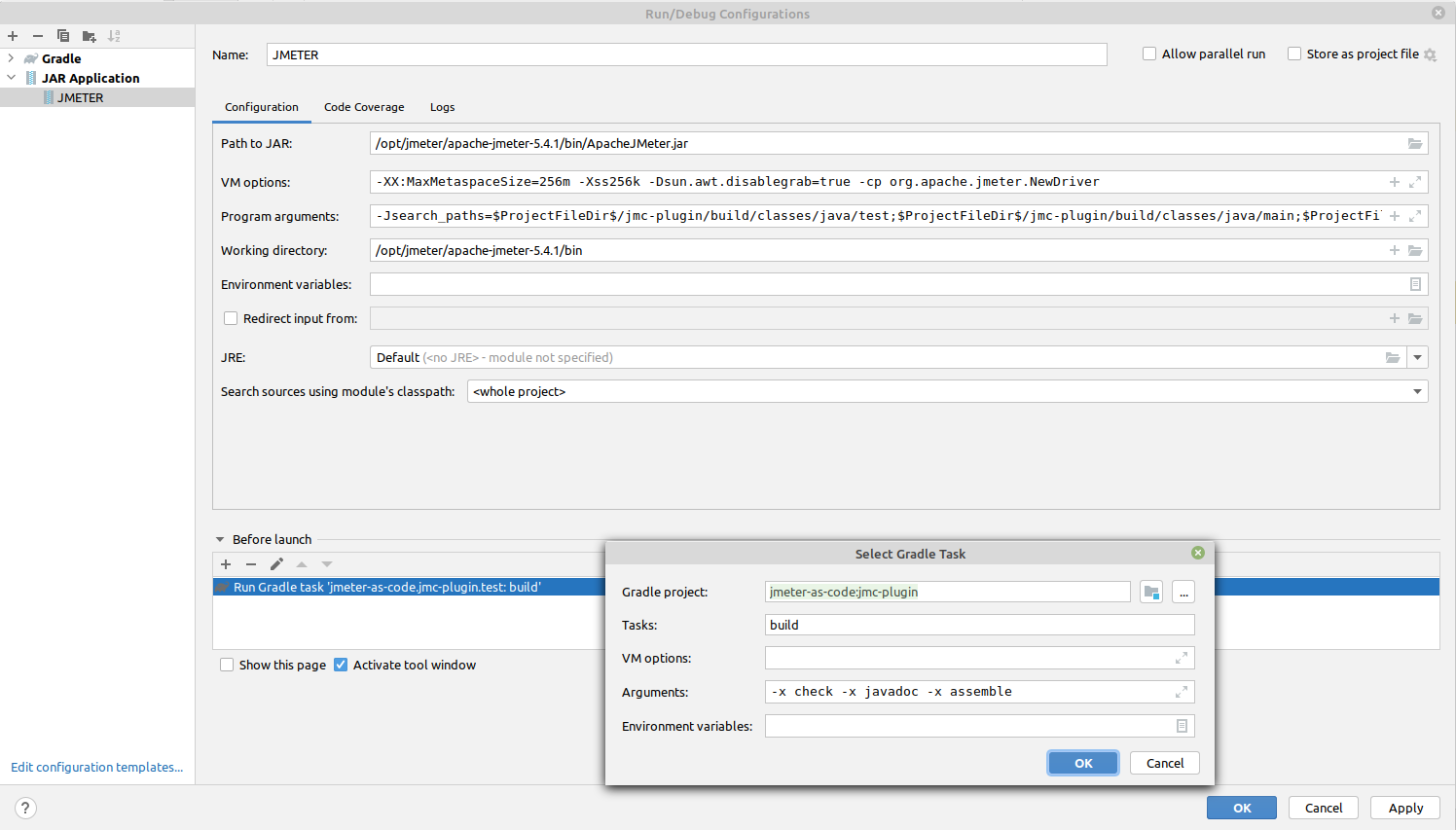Cancel the Select Gradle Task dialog

(x=1165, y=763)
